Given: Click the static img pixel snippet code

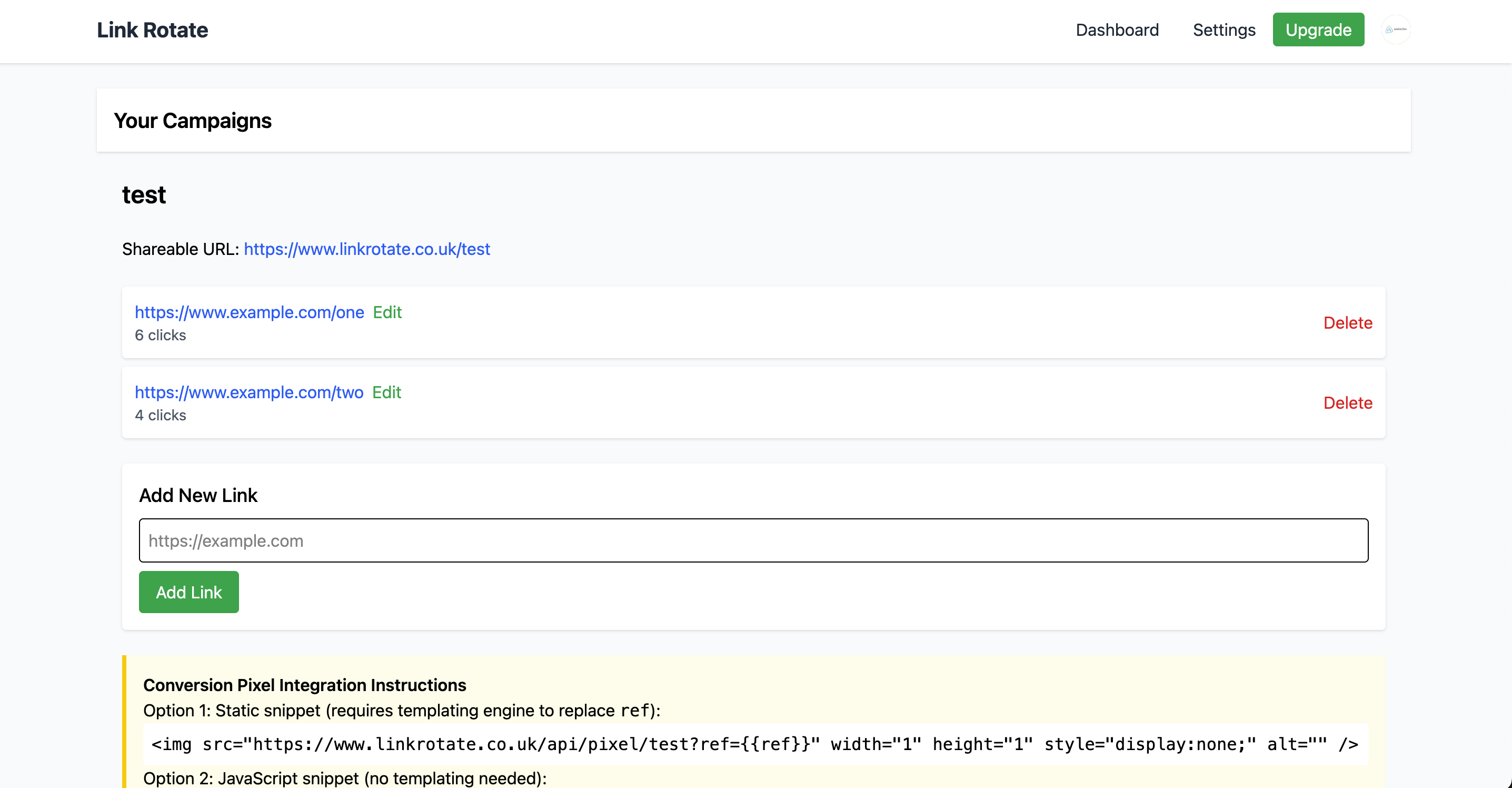Looking at the screenshot, I should (x=754, y=745).
